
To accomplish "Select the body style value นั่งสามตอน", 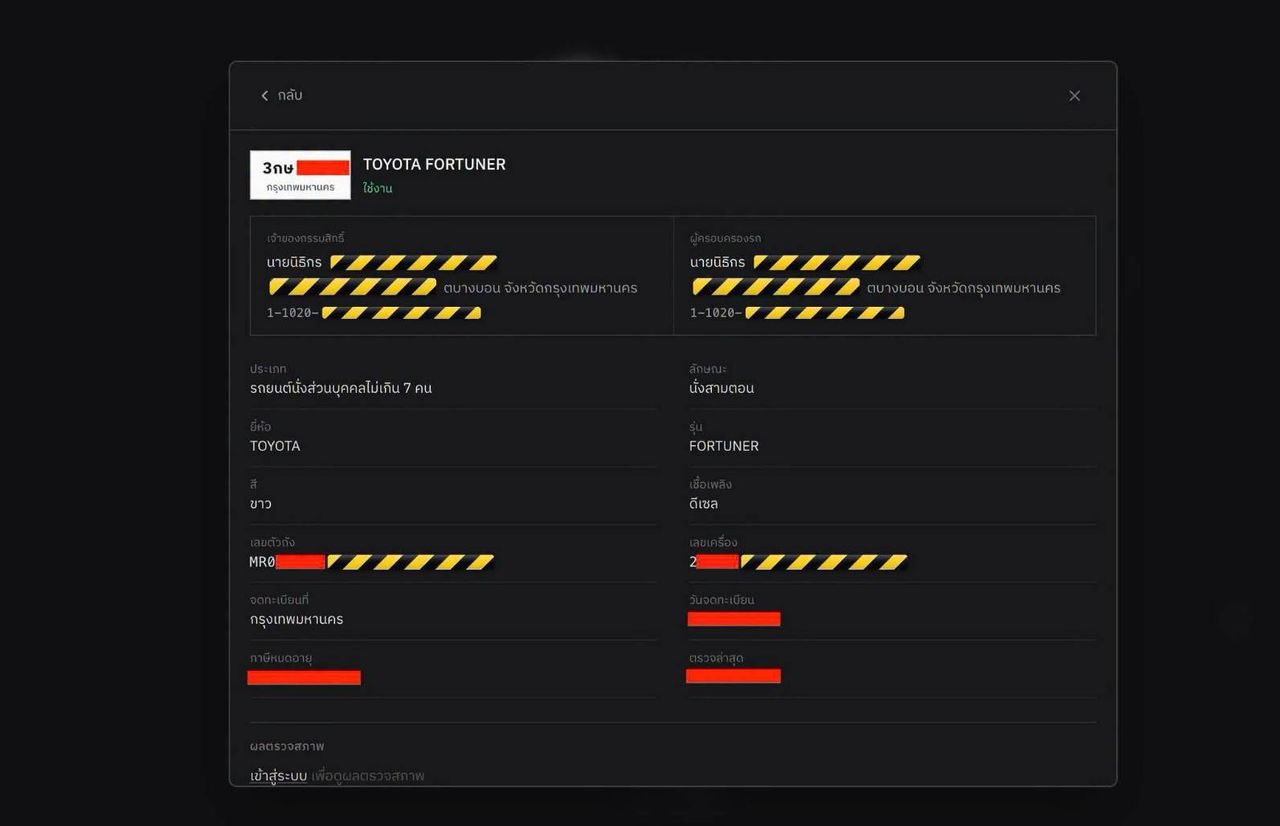I will click(x=721, y=388).
